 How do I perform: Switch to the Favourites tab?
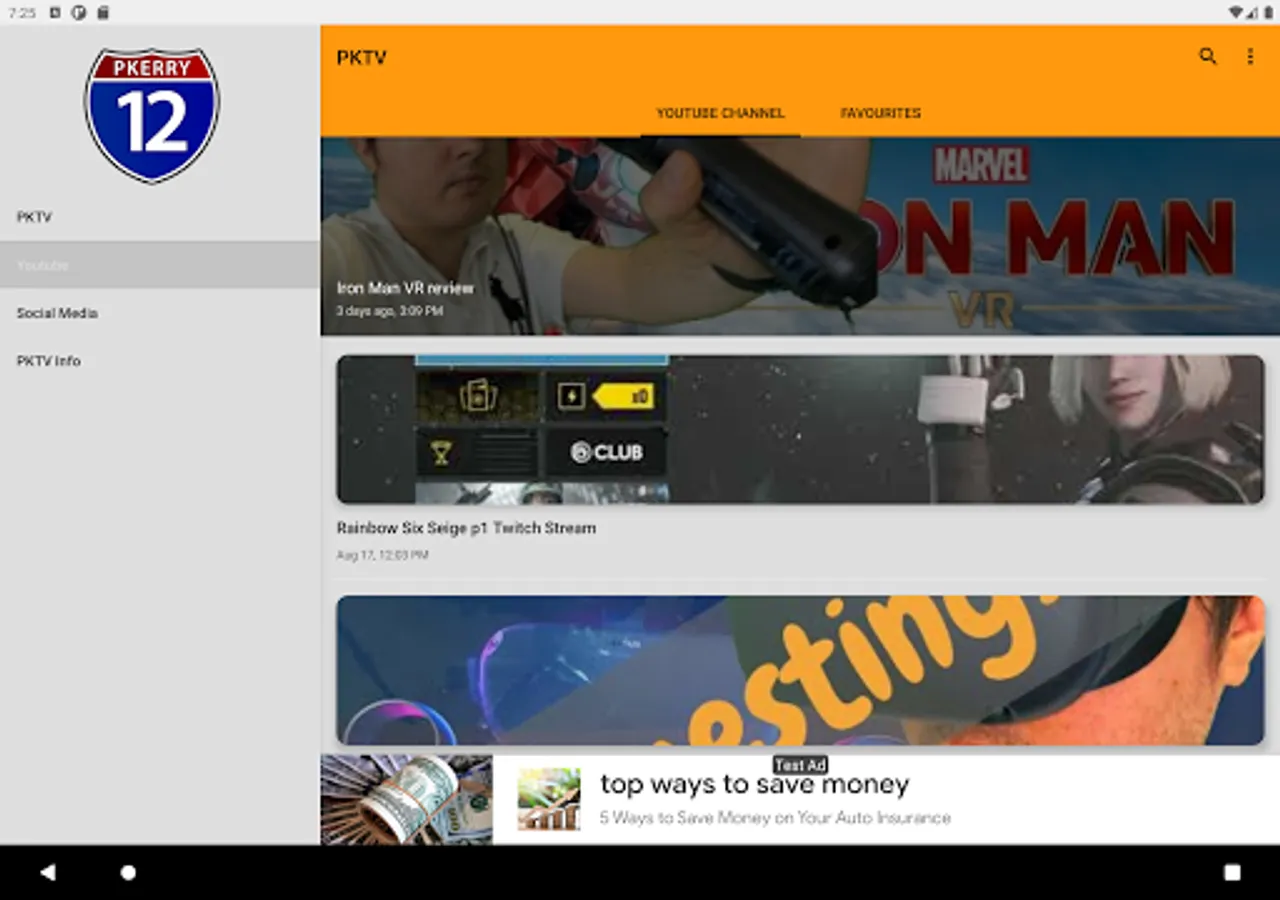(881, 113)
